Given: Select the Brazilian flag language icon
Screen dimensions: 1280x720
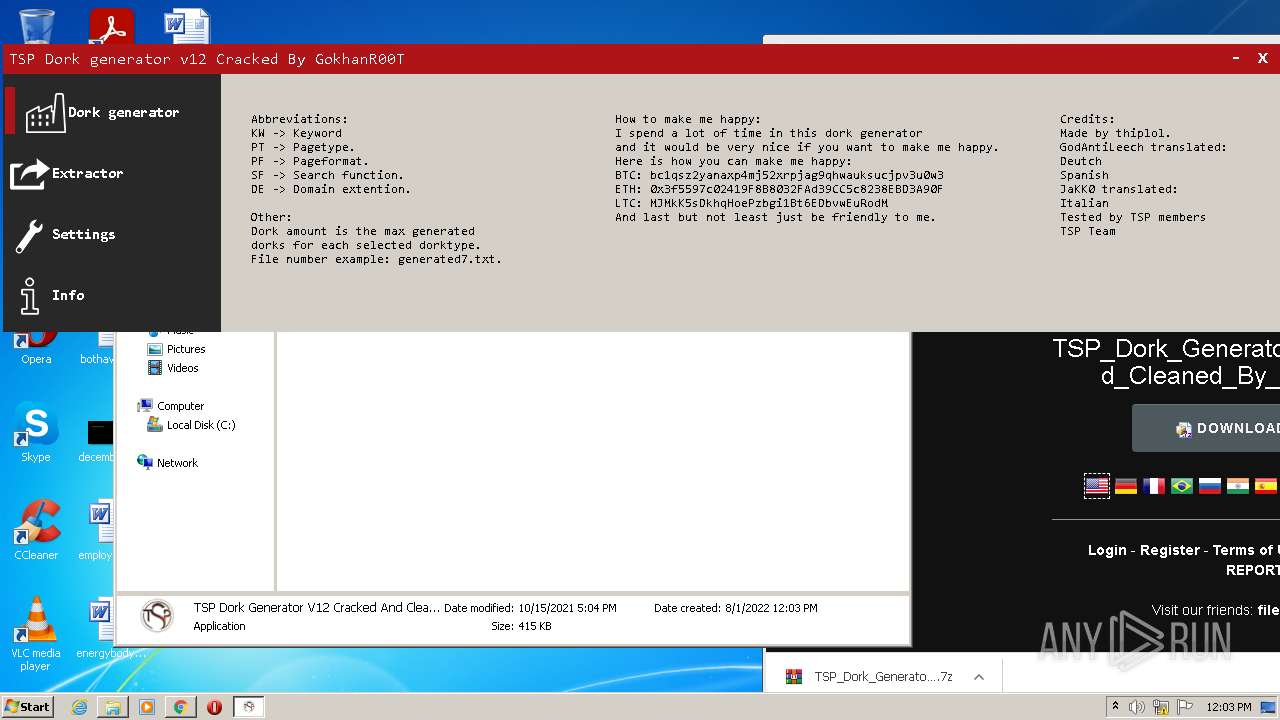Looking at the screenshot, I should coord(1182,486).
